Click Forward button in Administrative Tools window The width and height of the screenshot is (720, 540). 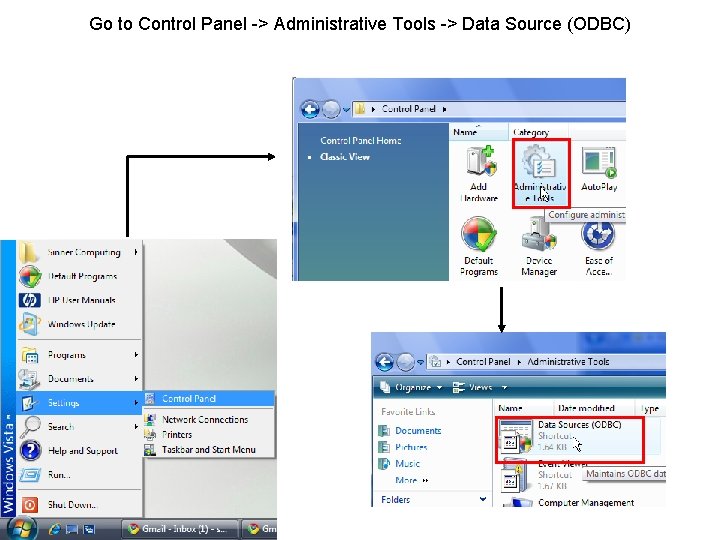(405, 362)
